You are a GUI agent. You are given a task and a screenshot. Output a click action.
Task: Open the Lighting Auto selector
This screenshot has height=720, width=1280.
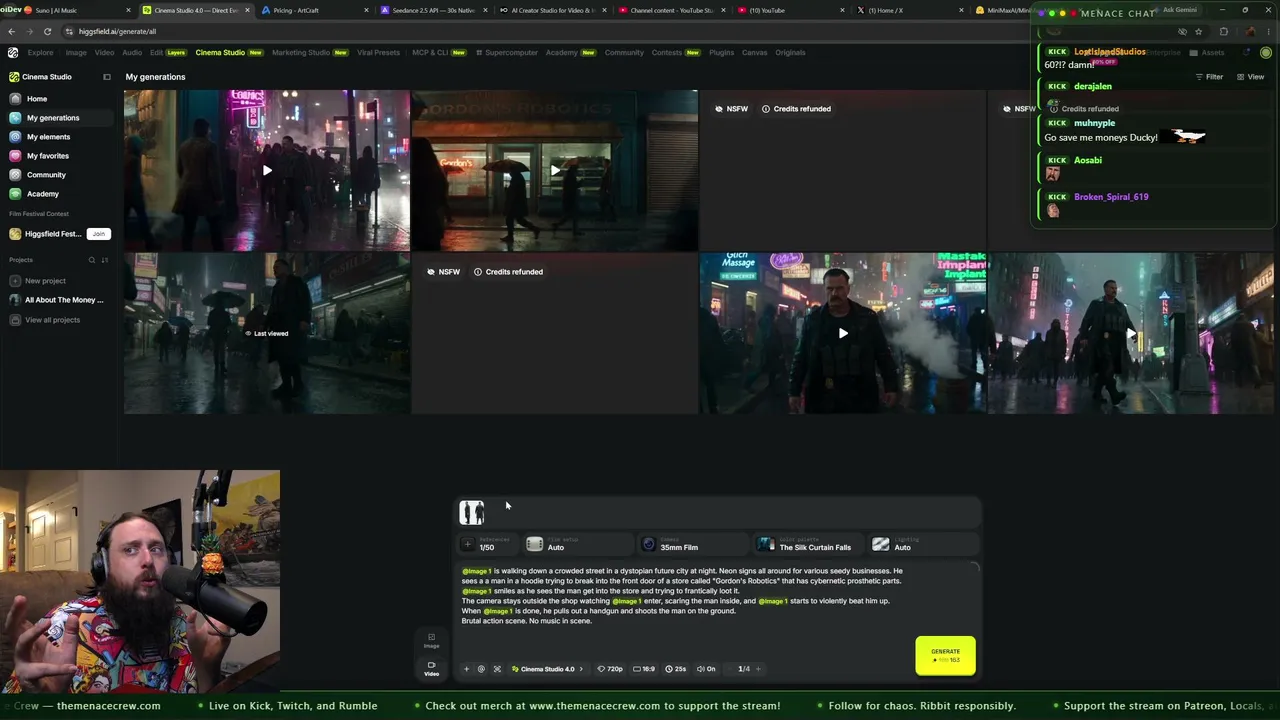pos(924,544)
